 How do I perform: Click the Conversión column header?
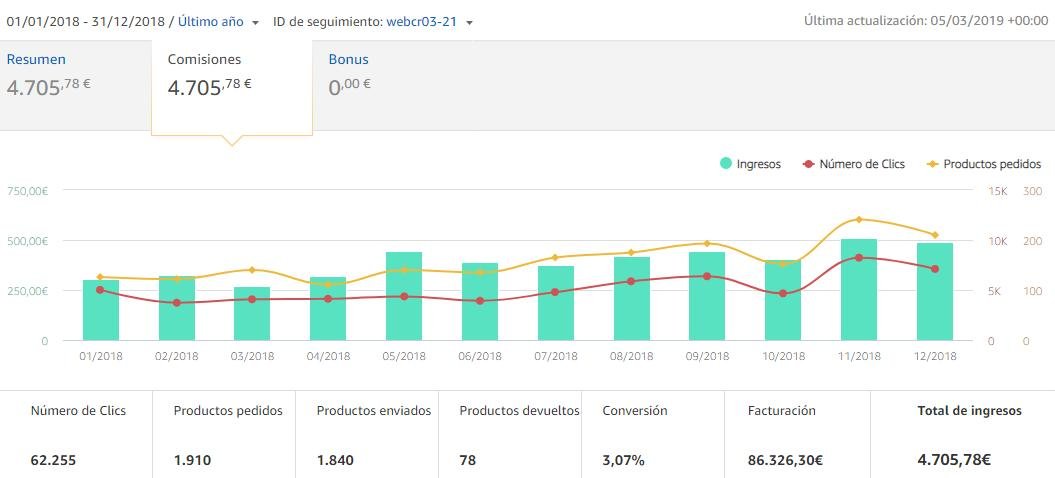coord(635,411)
